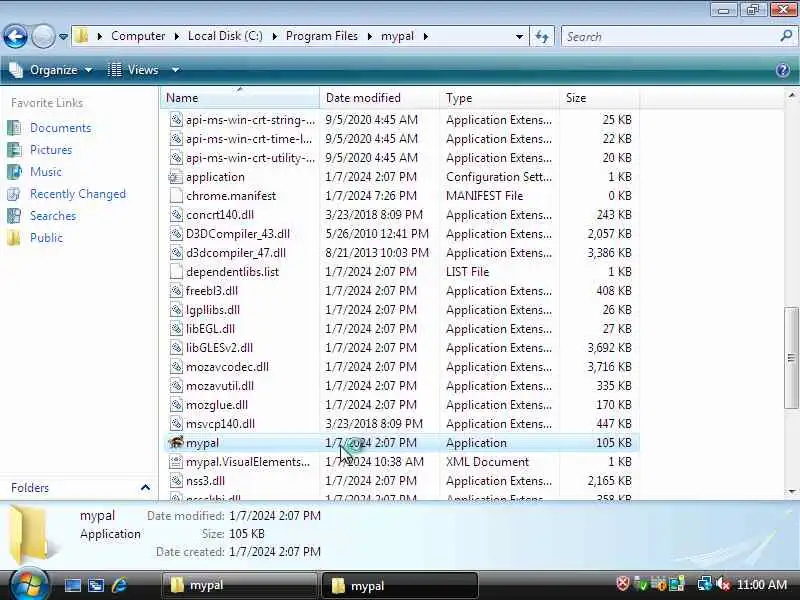Click the red security alert tray icon
The height and width of the screenshot is (600, 800).
(622, 584)
